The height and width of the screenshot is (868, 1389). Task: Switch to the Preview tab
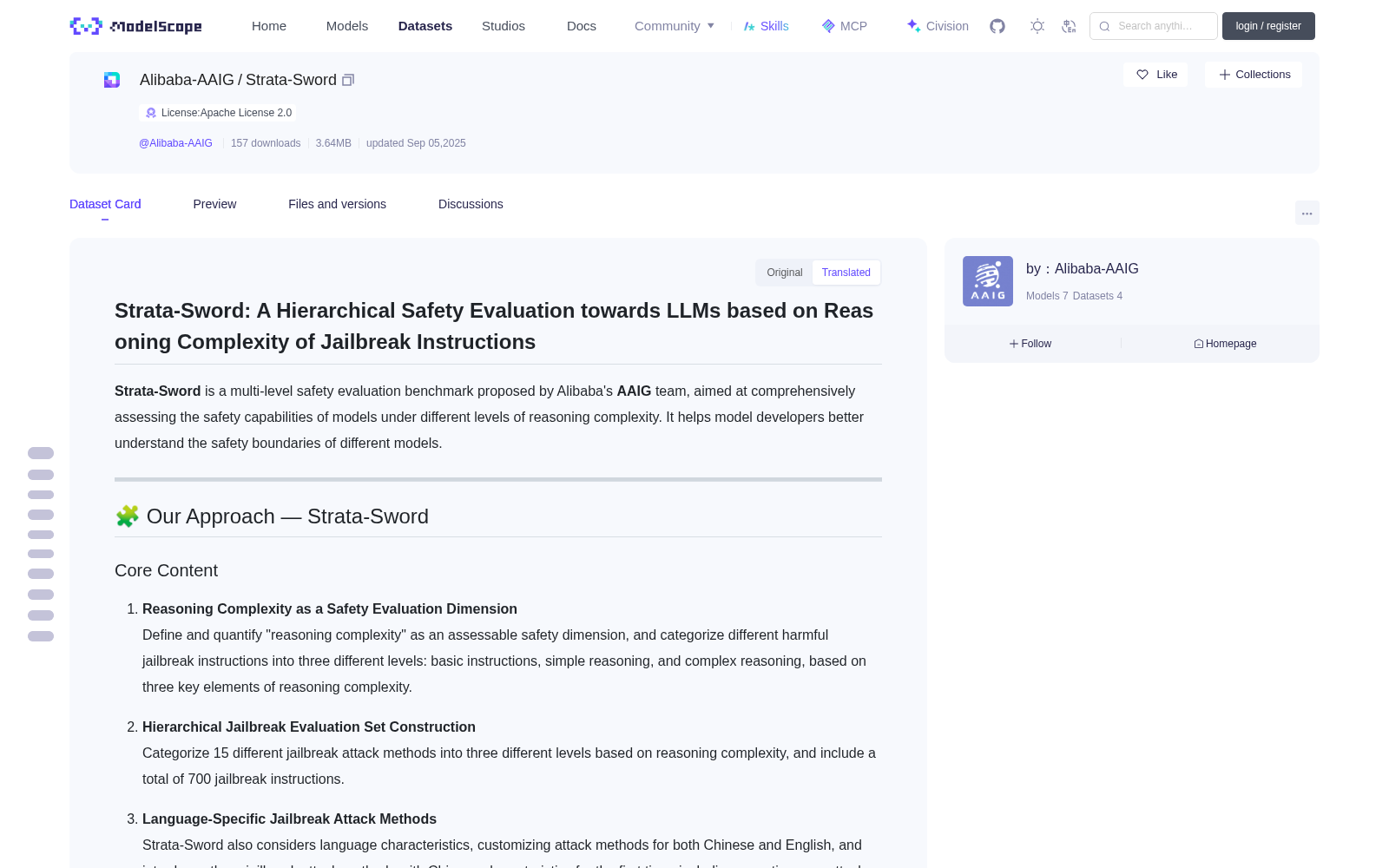(x=214, y=204)
